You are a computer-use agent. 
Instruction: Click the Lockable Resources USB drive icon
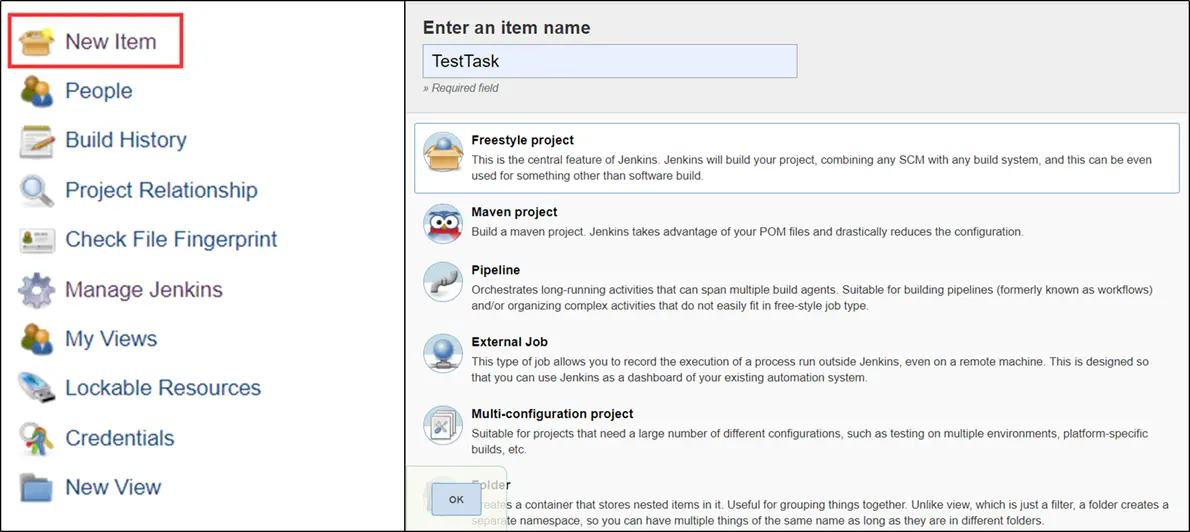coord(36,389)
